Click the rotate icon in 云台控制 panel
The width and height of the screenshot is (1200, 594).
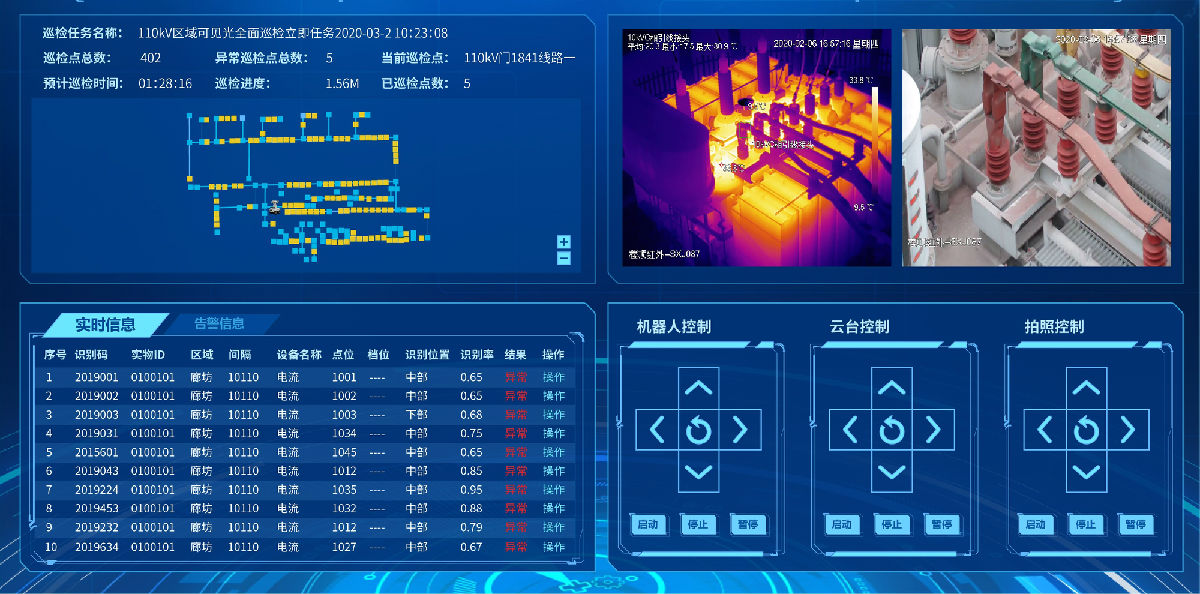(891, 430)
